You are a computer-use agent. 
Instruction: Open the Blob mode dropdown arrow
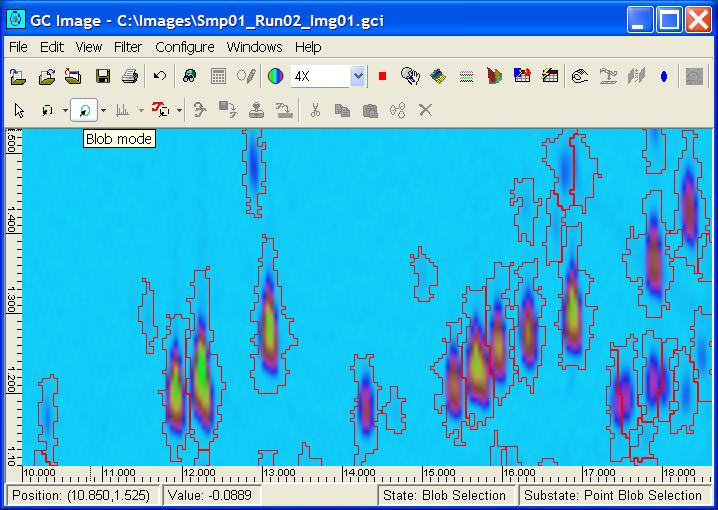coord(104,110)
